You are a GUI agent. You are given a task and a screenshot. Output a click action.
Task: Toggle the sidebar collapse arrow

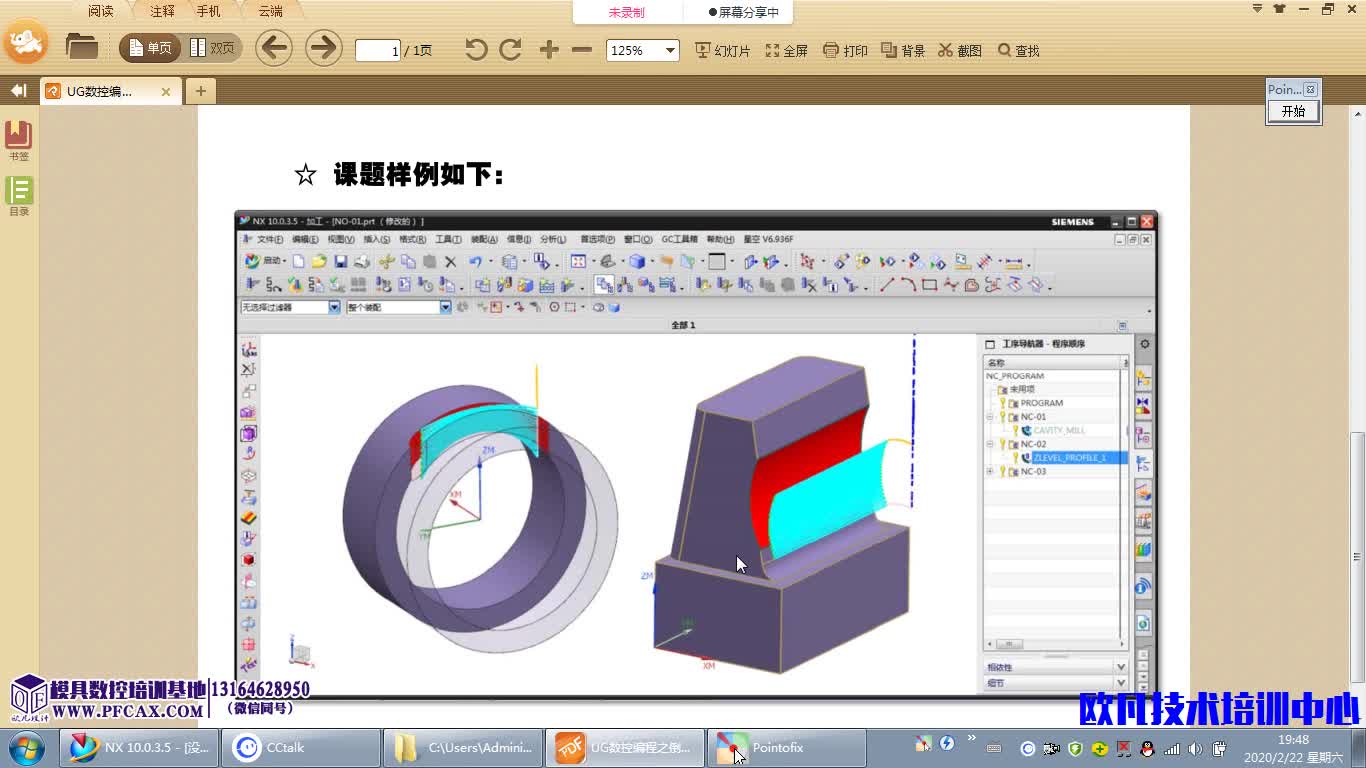[18, 90]
